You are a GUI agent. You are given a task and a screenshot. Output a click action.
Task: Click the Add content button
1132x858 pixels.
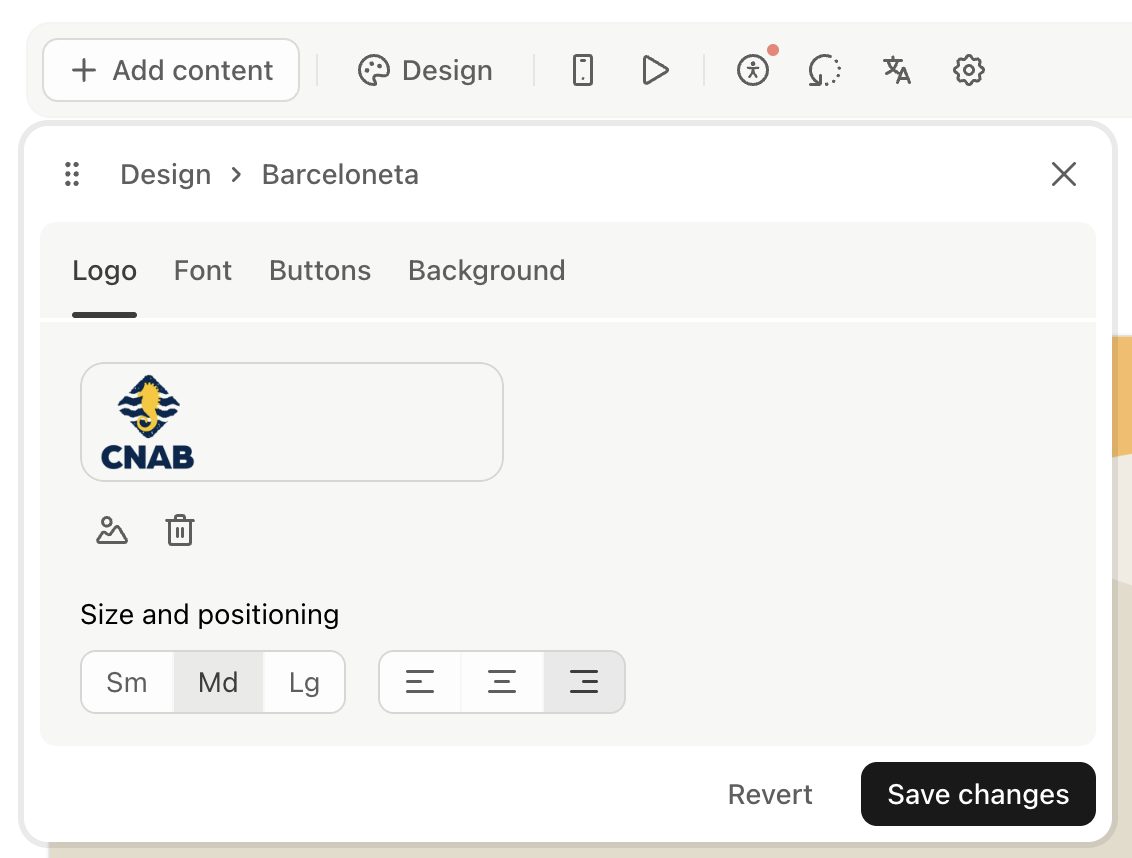tap(171, 70)
